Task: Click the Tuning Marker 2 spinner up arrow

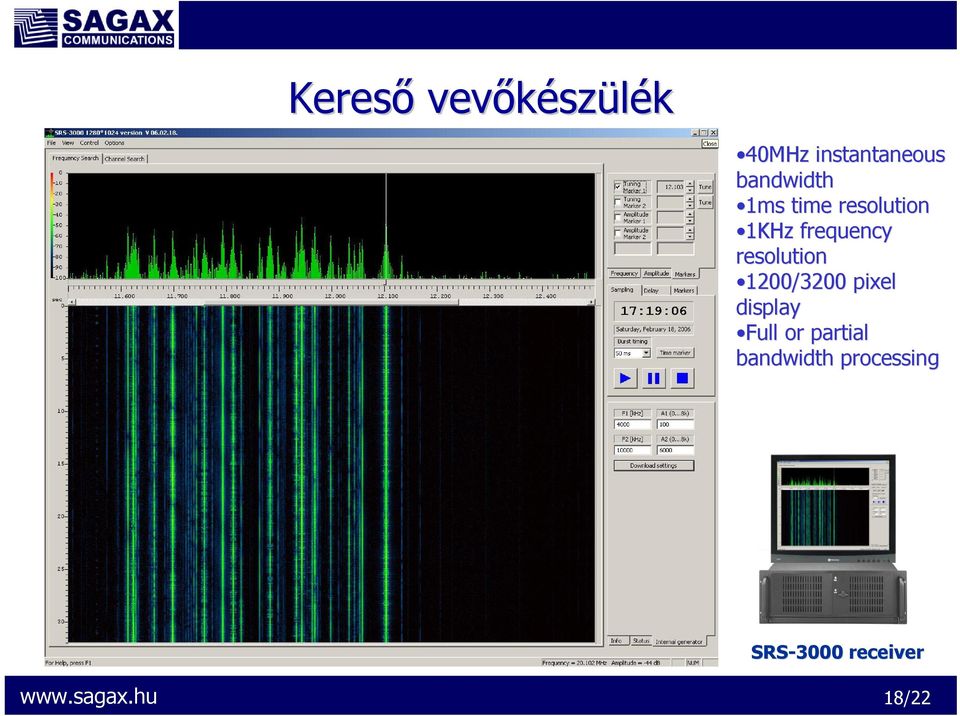Action: click(x=690, y=198)
